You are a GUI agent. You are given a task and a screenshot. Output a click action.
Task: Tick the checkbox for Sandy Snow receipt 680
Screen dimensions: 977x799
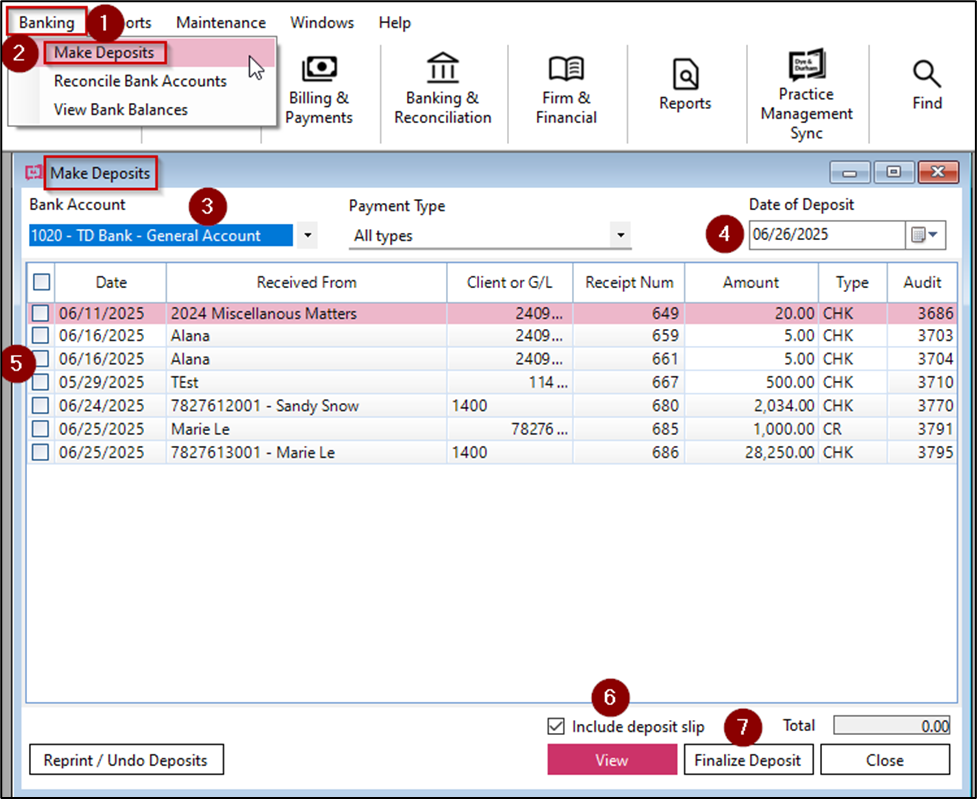[x=40, y=406]
